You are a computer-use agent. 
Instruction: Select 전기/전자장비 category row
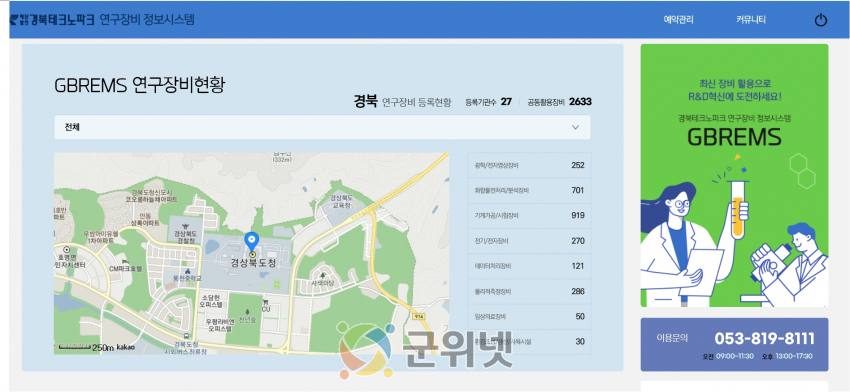coord(529,241)
